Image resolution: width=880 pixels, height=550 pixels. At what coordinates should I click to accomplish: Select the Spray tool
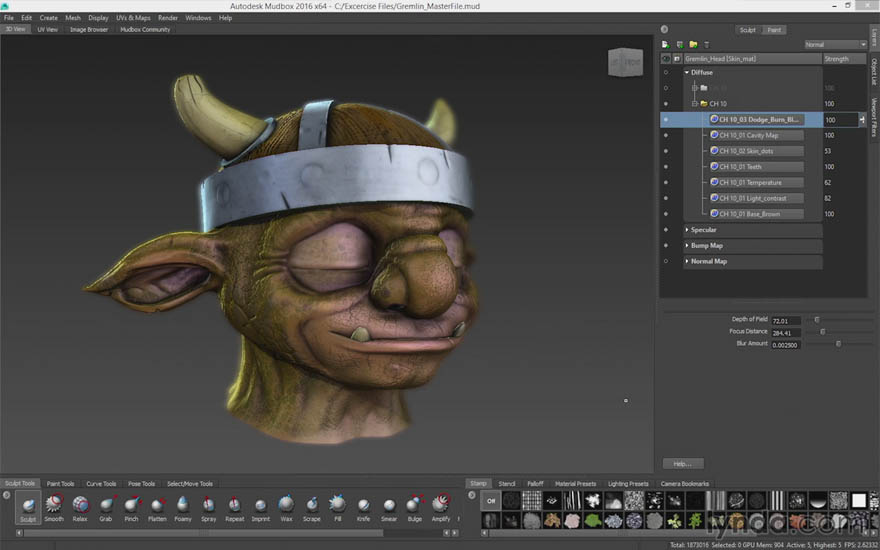coord(208,507)
